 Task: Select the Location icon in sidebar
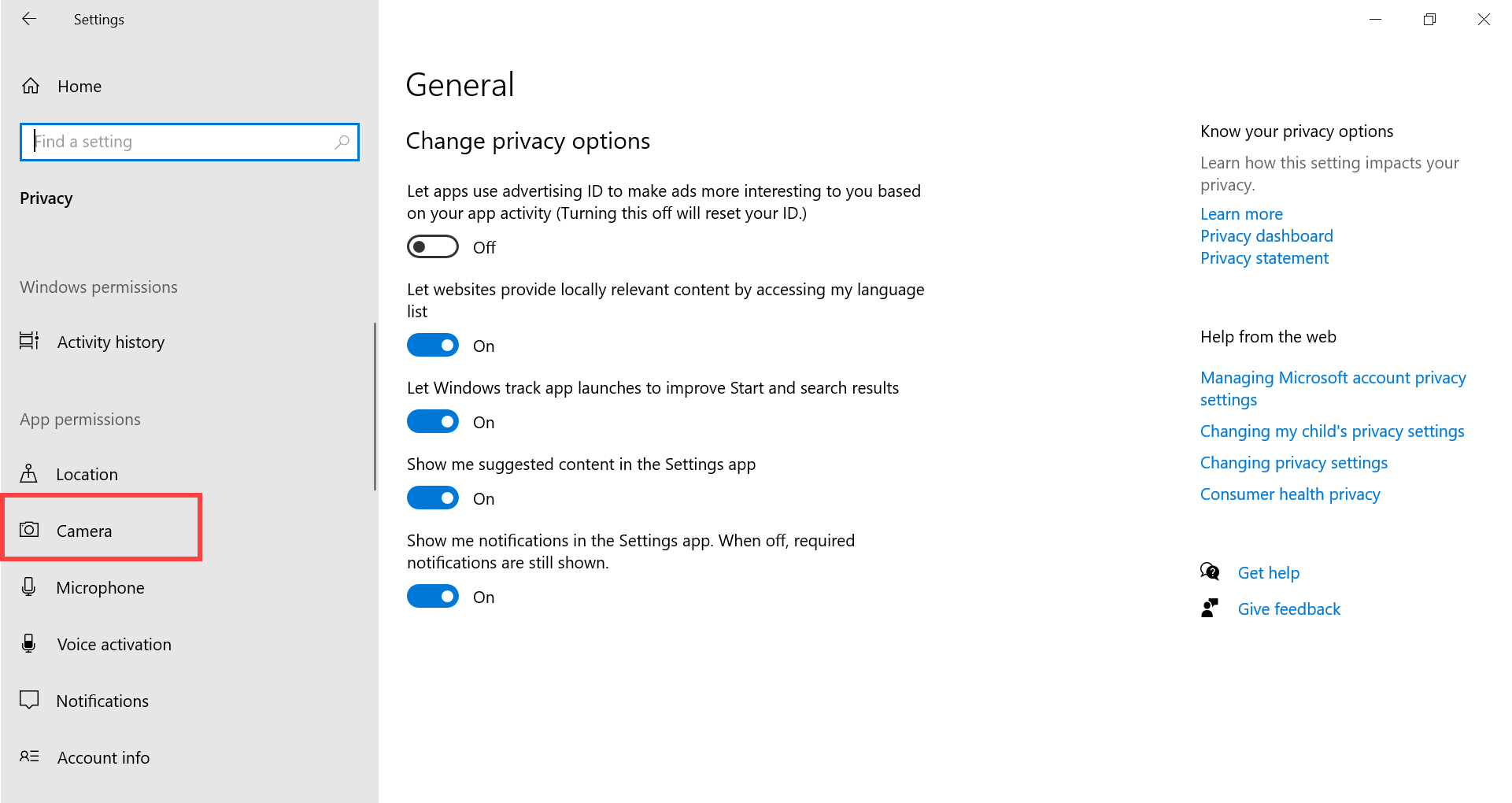point(29,473)
